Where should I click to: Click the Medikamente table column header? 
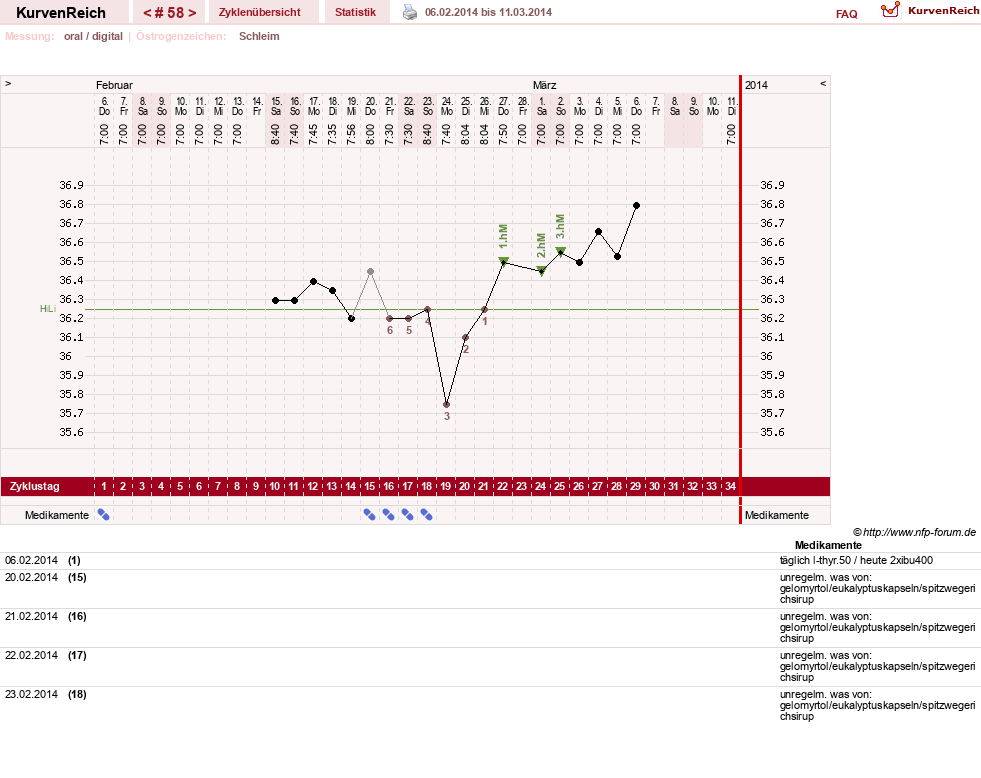click(x=828, y=545)
